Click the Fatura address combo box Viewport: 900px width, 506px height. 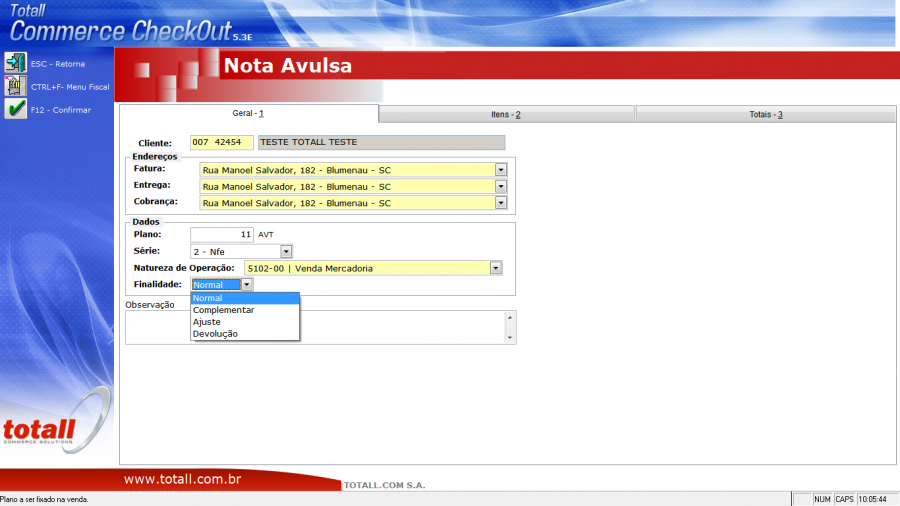(x=353, y=170)
